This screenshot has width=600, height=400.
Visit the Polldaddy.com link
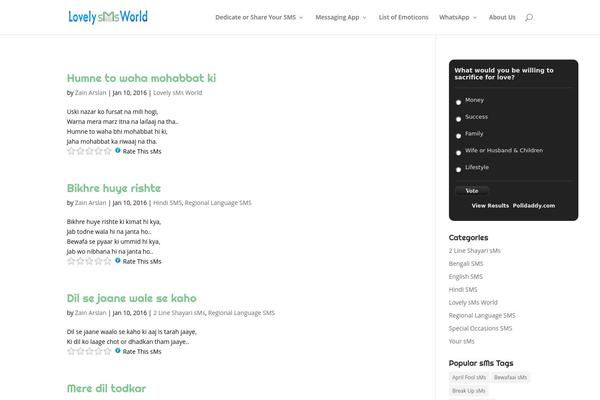click(534, 206)
